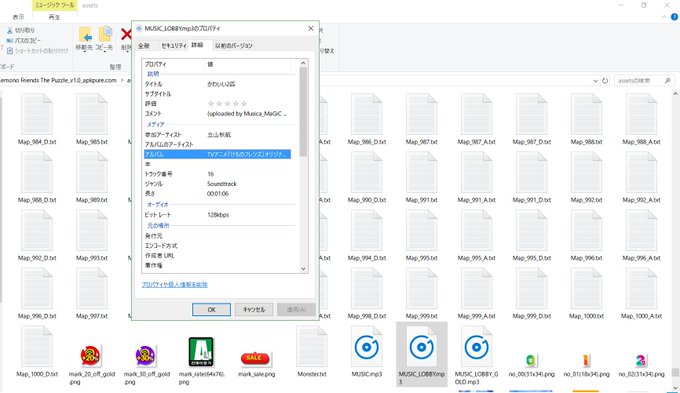Select the Map_999.txt file icon

[x=422, y=289]
